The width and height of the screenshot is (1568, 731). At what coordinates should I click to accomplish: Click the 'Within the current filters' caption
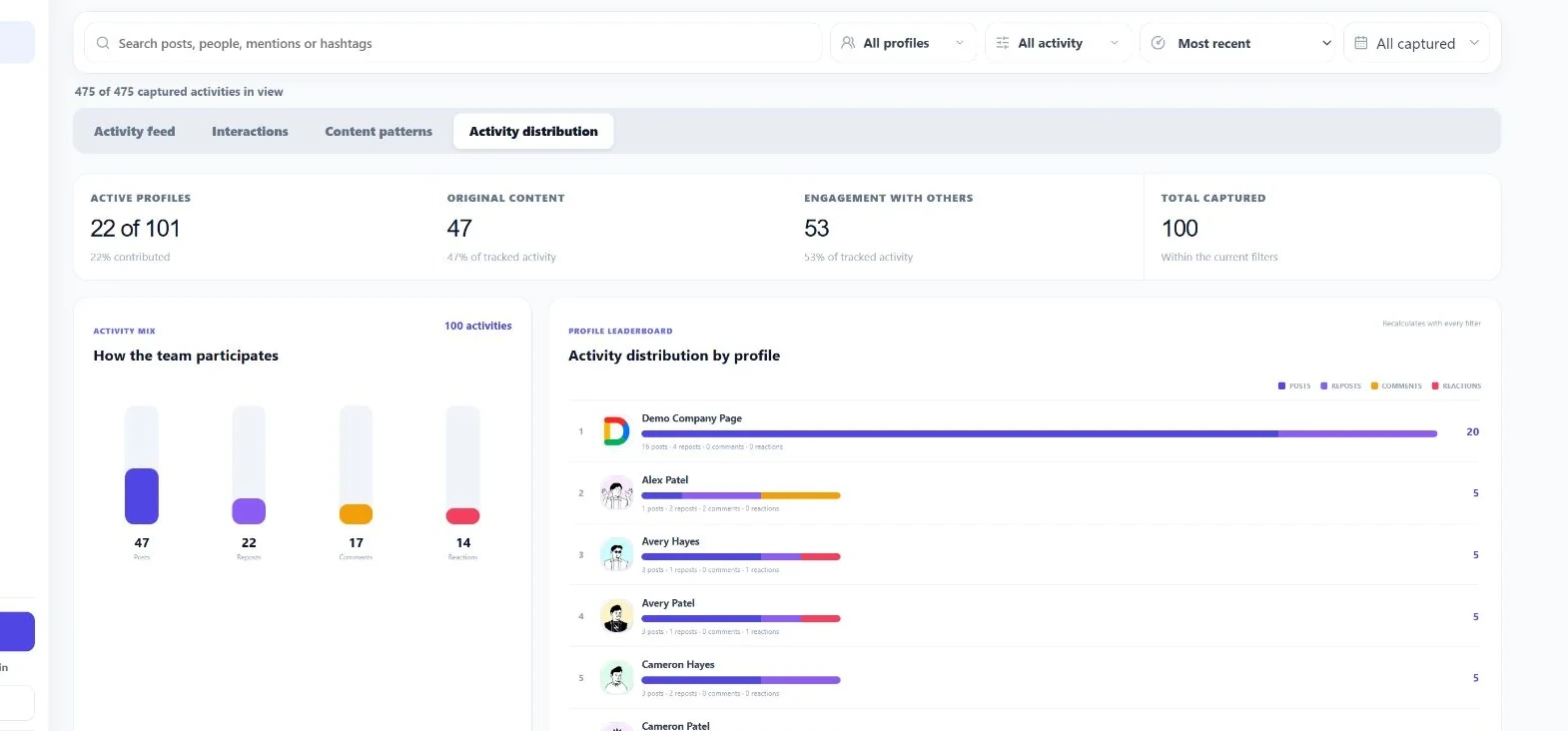(x=1219, y=258)
